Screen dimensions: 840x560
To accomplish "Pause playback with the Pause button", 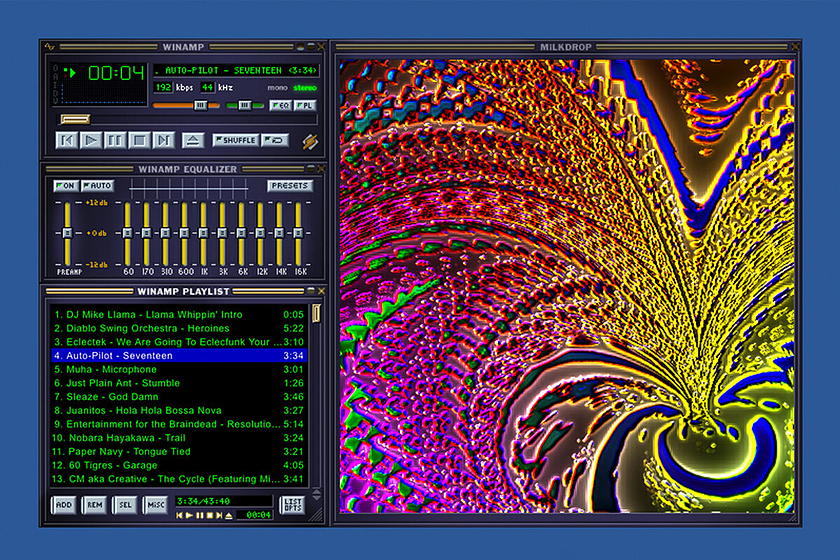I will click(x=116, y=140).
